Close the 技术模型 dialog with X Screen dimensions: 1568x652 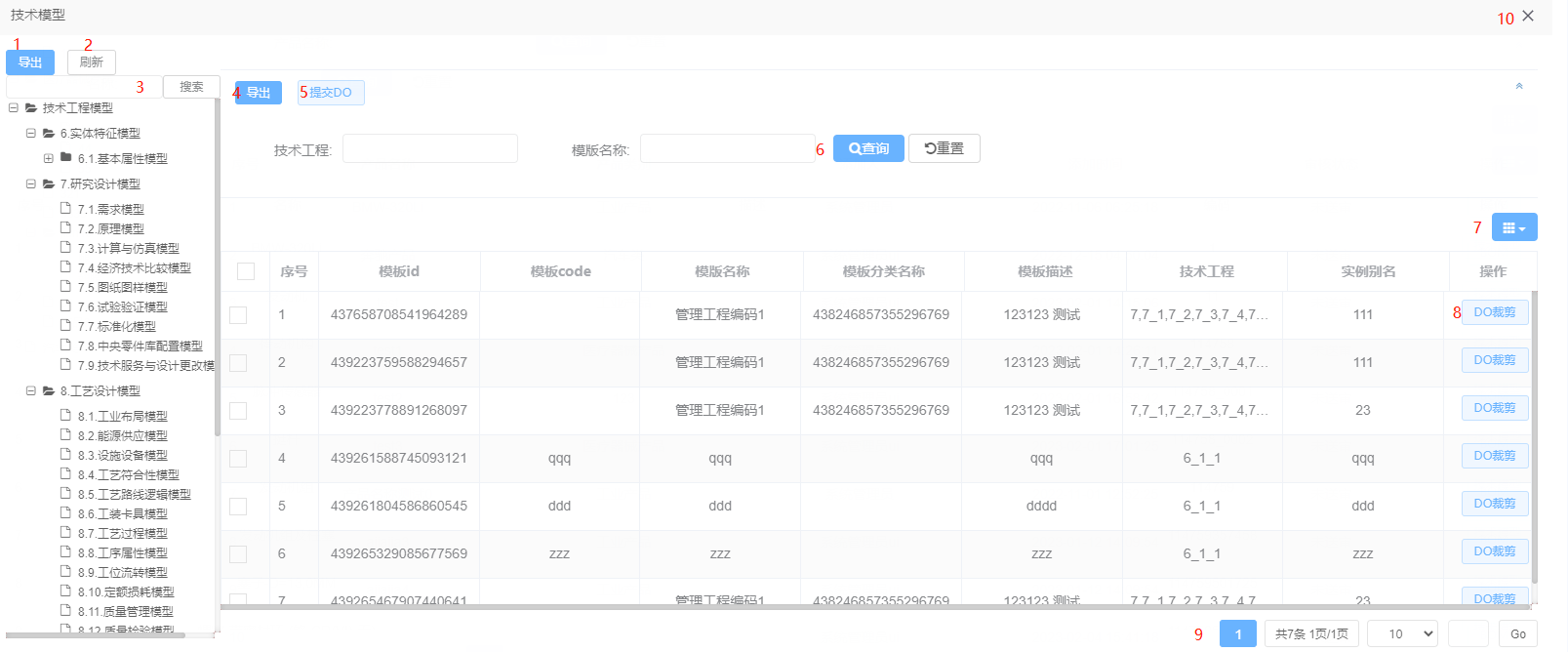click(x=1528, y=16)
